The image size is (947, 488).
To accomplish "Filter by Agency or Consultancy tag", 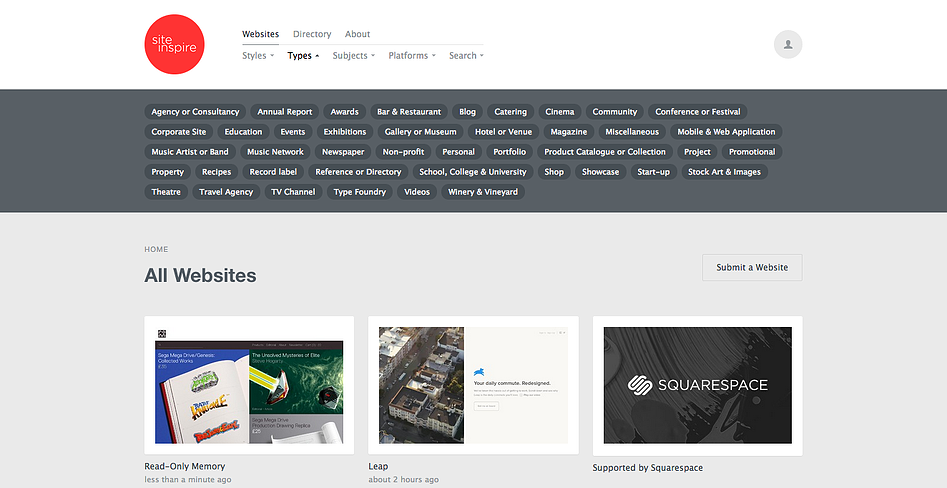I will click(195, 112).
